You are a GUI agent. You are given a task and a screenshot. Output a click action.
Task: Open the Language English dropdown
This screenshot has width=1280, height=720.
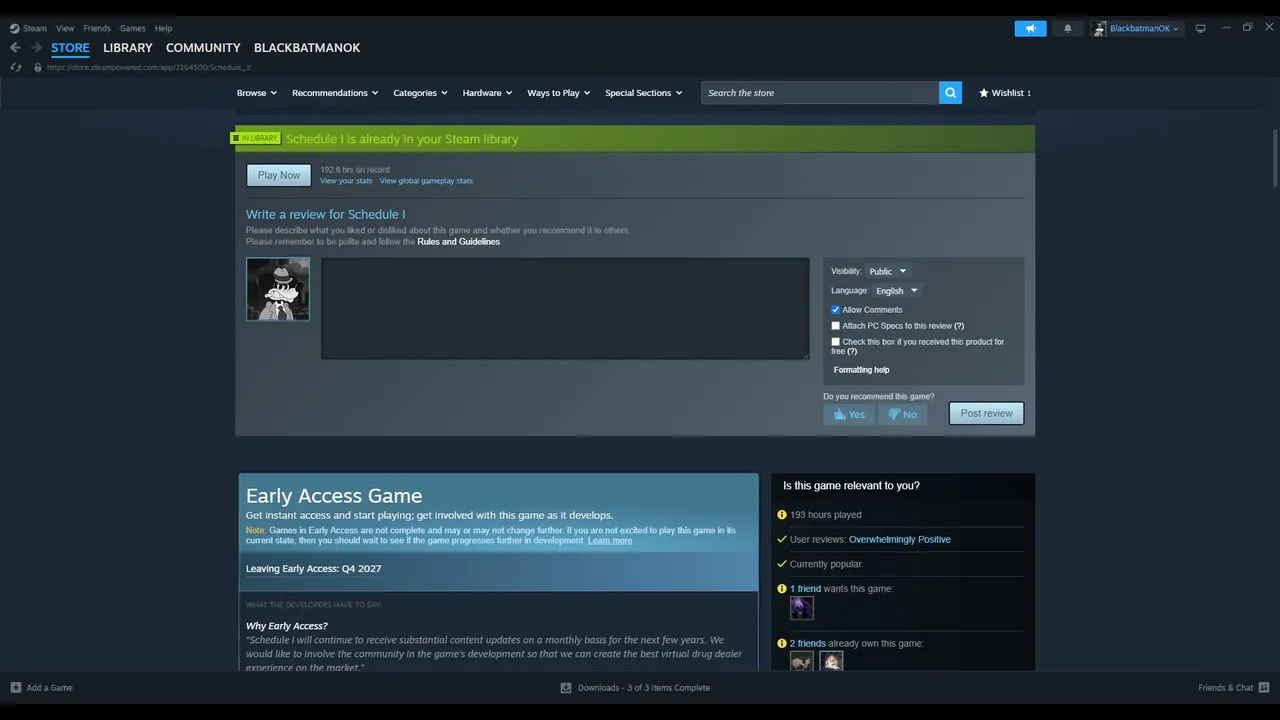(896, 291)
